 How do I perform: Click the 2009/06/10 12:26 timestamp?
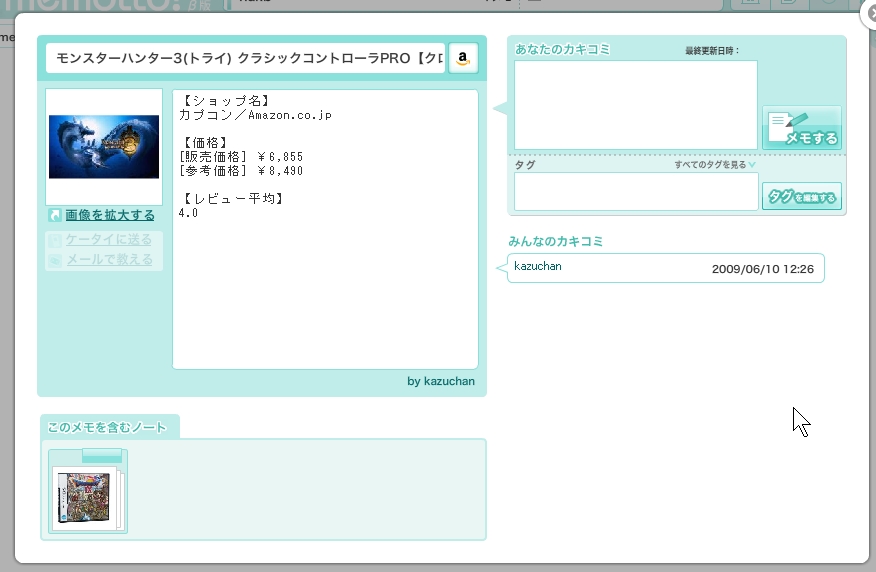(763, 269)
